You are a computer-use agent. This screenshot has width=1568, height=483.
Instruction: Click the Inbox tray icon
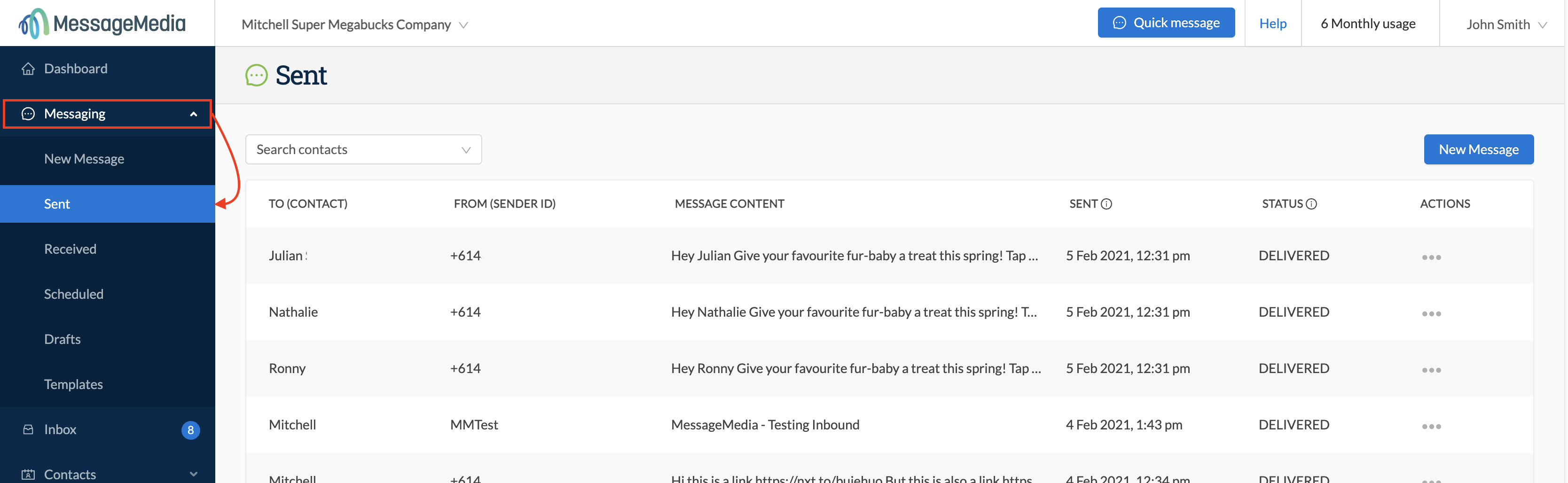click(28, 429)
